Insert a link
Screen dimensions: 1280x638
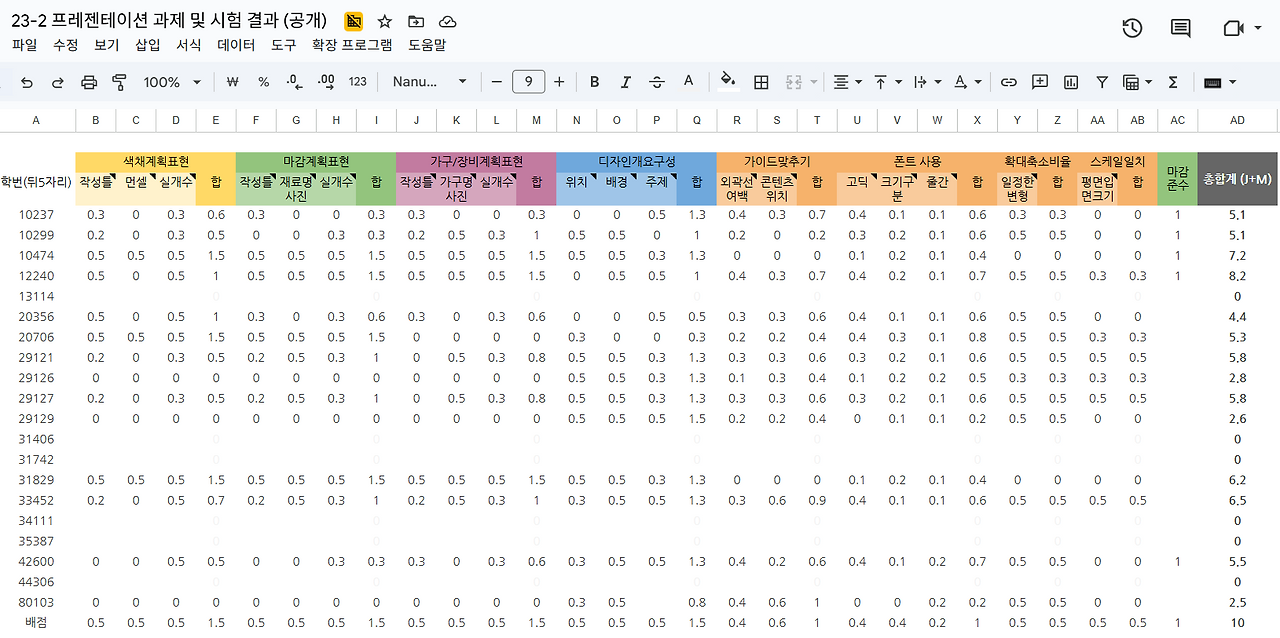click(x=1009, y=82)
